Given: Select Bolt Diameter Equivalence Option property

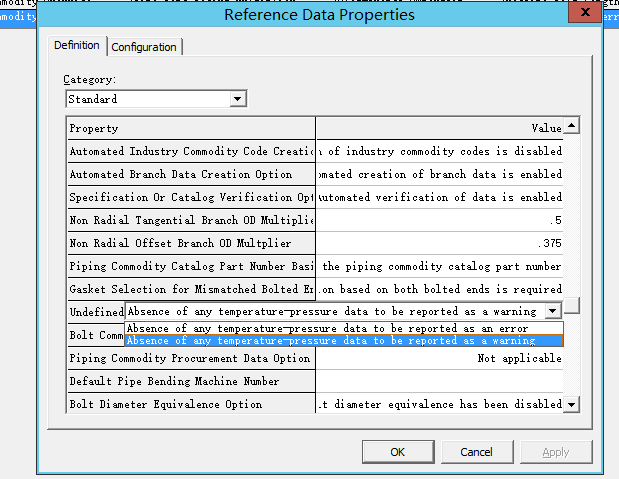Looking at the screenshot, I should pos(191,404).
